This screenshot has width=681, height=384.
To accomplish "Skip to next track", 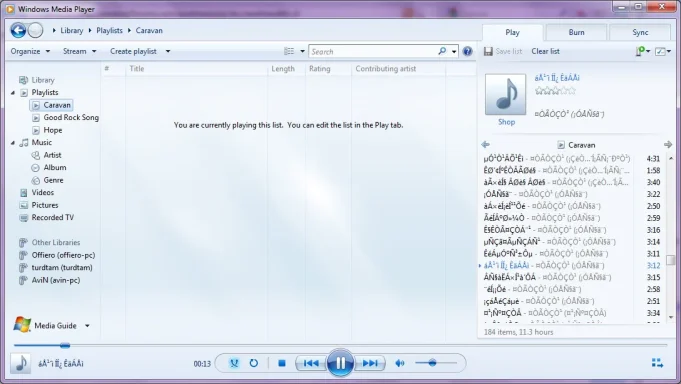I will 370,363.
